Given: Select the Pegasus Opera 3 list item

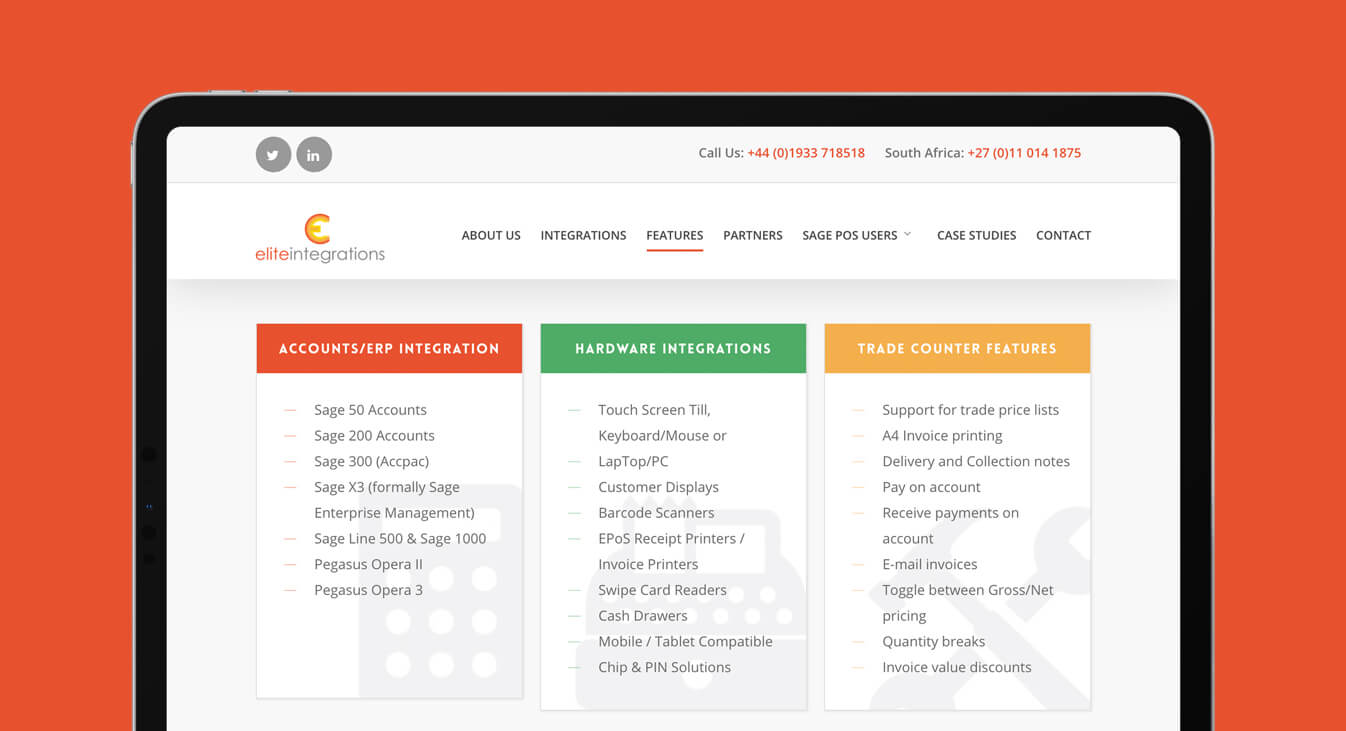Looking at the screenshot, I should tap(368, 591).
